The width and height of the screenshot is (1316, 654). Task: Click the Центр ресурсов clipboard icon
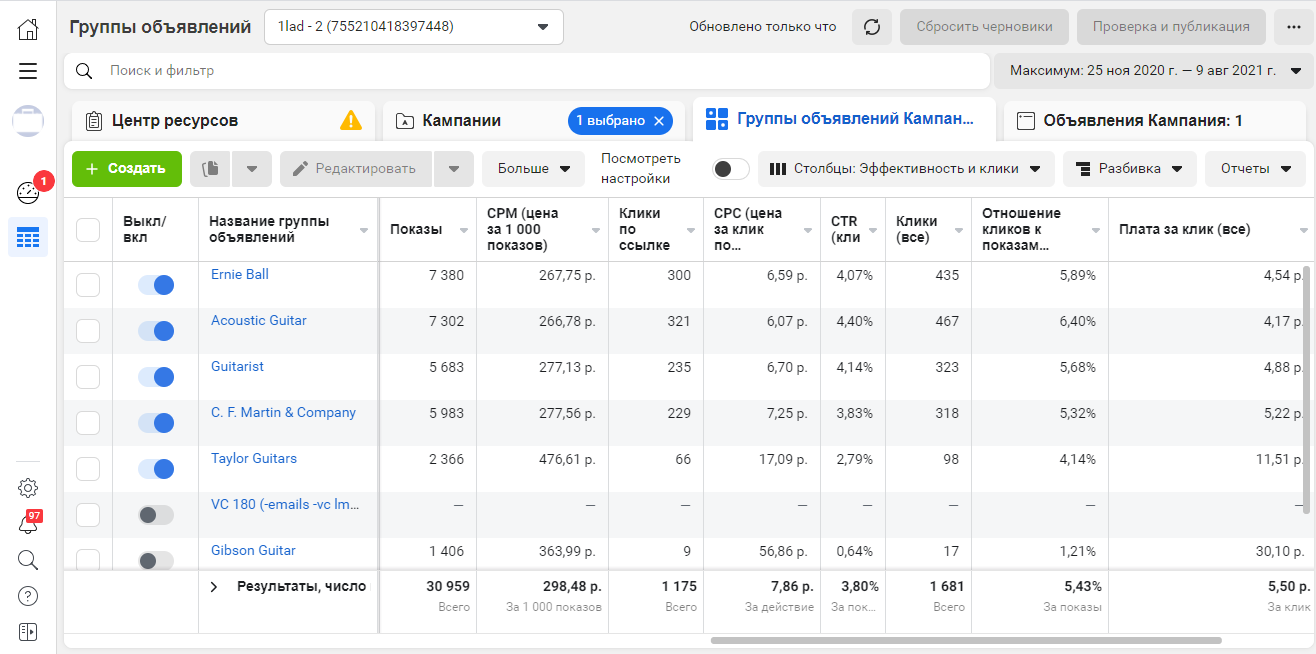click(x=95, y=121)
